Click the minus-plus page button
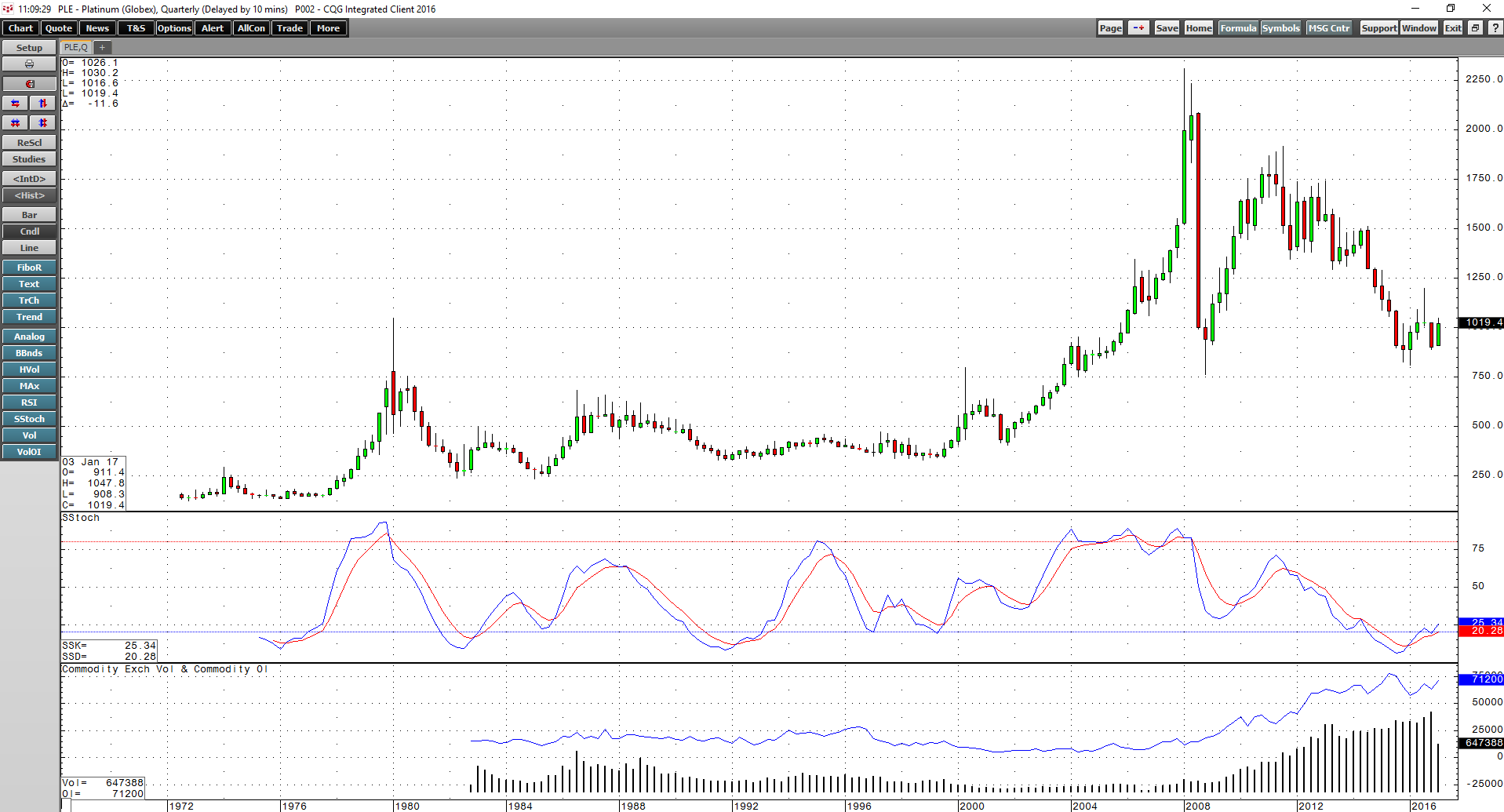1504x812 pixels. [x=1138, y=28]
